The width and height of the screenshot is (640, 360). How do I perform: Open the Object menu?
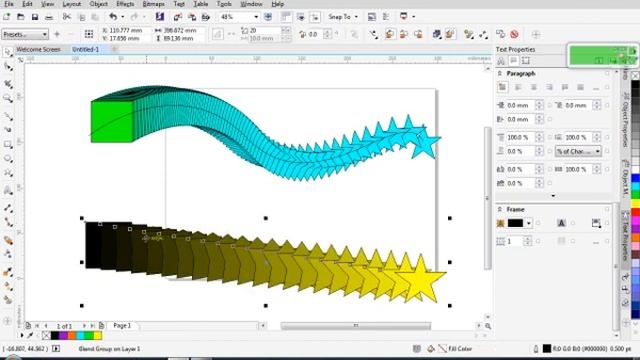[99, 4]
